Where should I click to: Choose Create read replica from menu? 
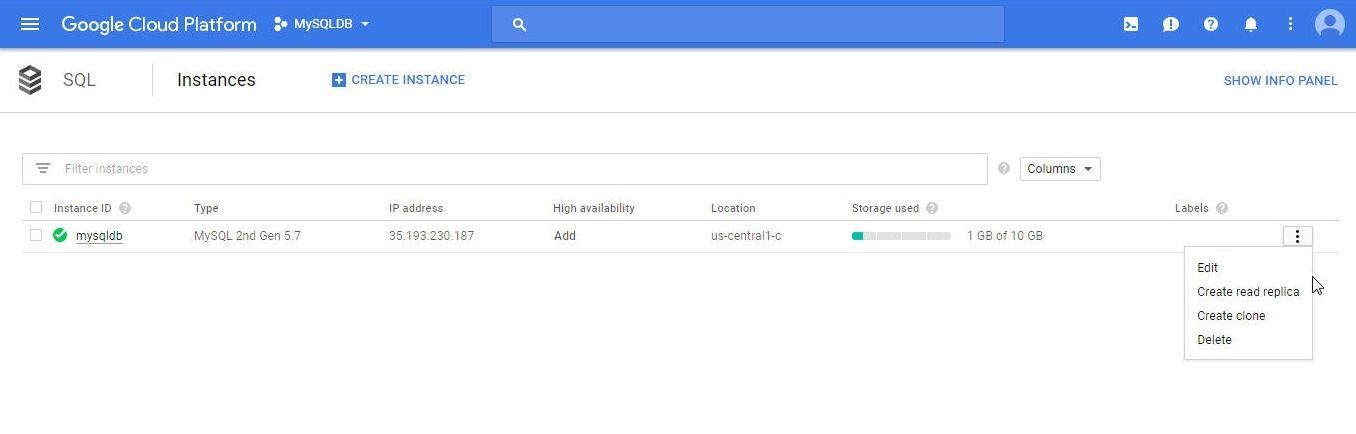[x=1248, y=292]
